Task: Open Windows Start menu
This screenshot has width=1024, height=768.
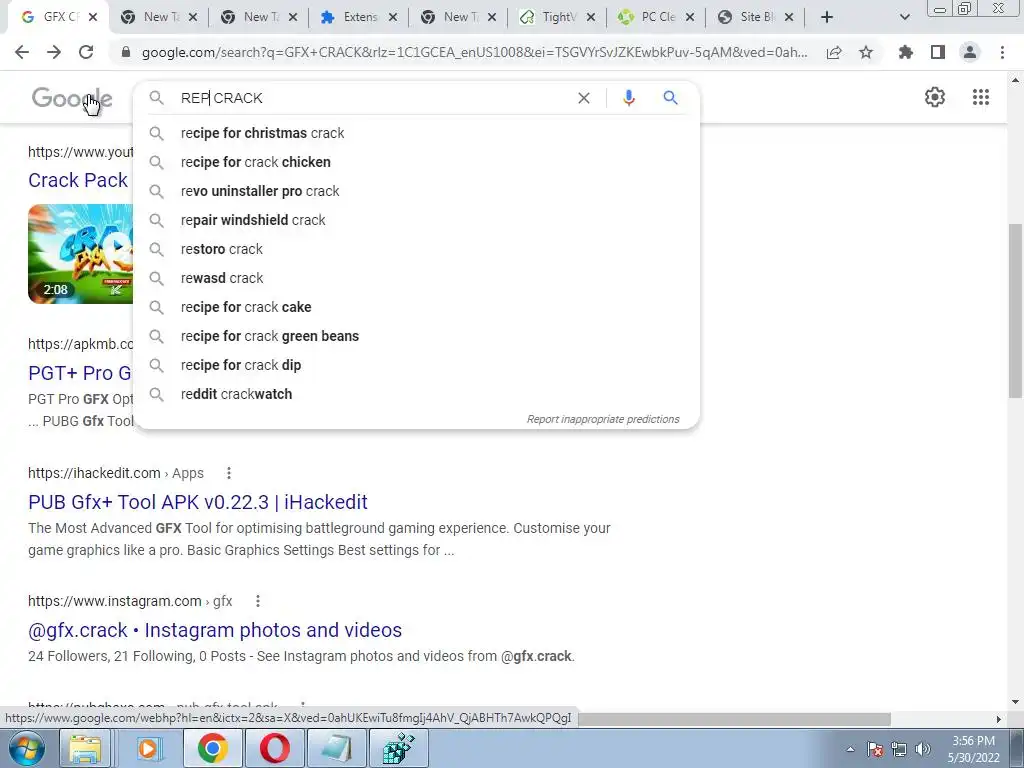Action: pos(26,748)
